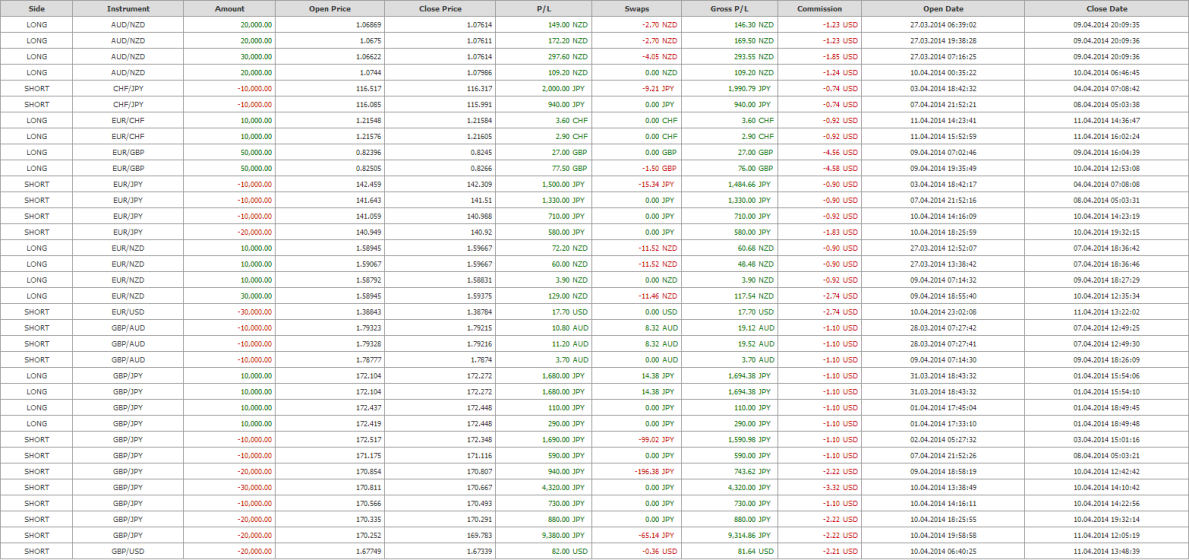This screenshot has height=560, width=1189.
Task: Sort by the Open Date header
Action: coord(943,9)
